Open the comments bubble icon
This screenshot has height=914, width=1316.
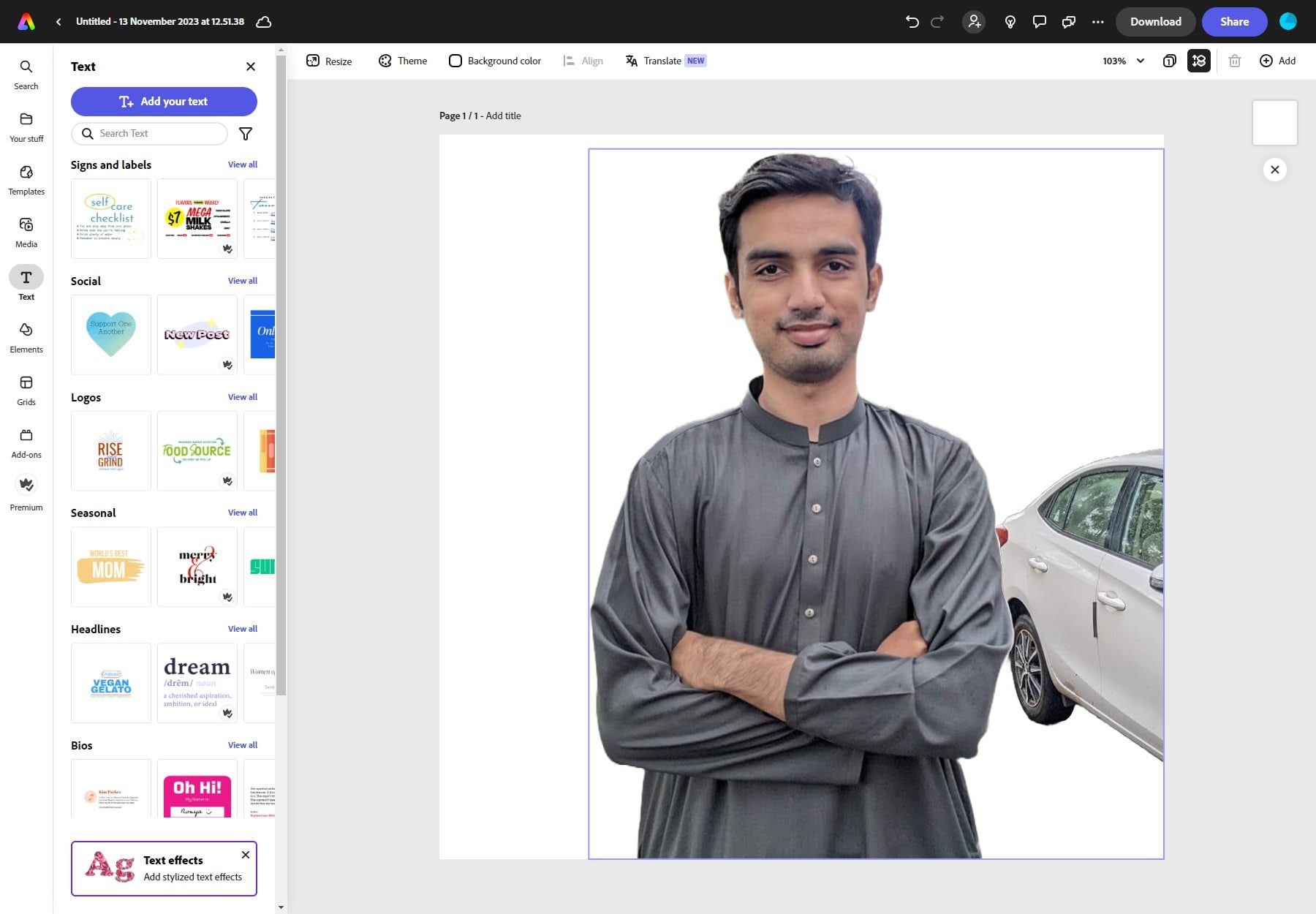[x=1038, y=21]
